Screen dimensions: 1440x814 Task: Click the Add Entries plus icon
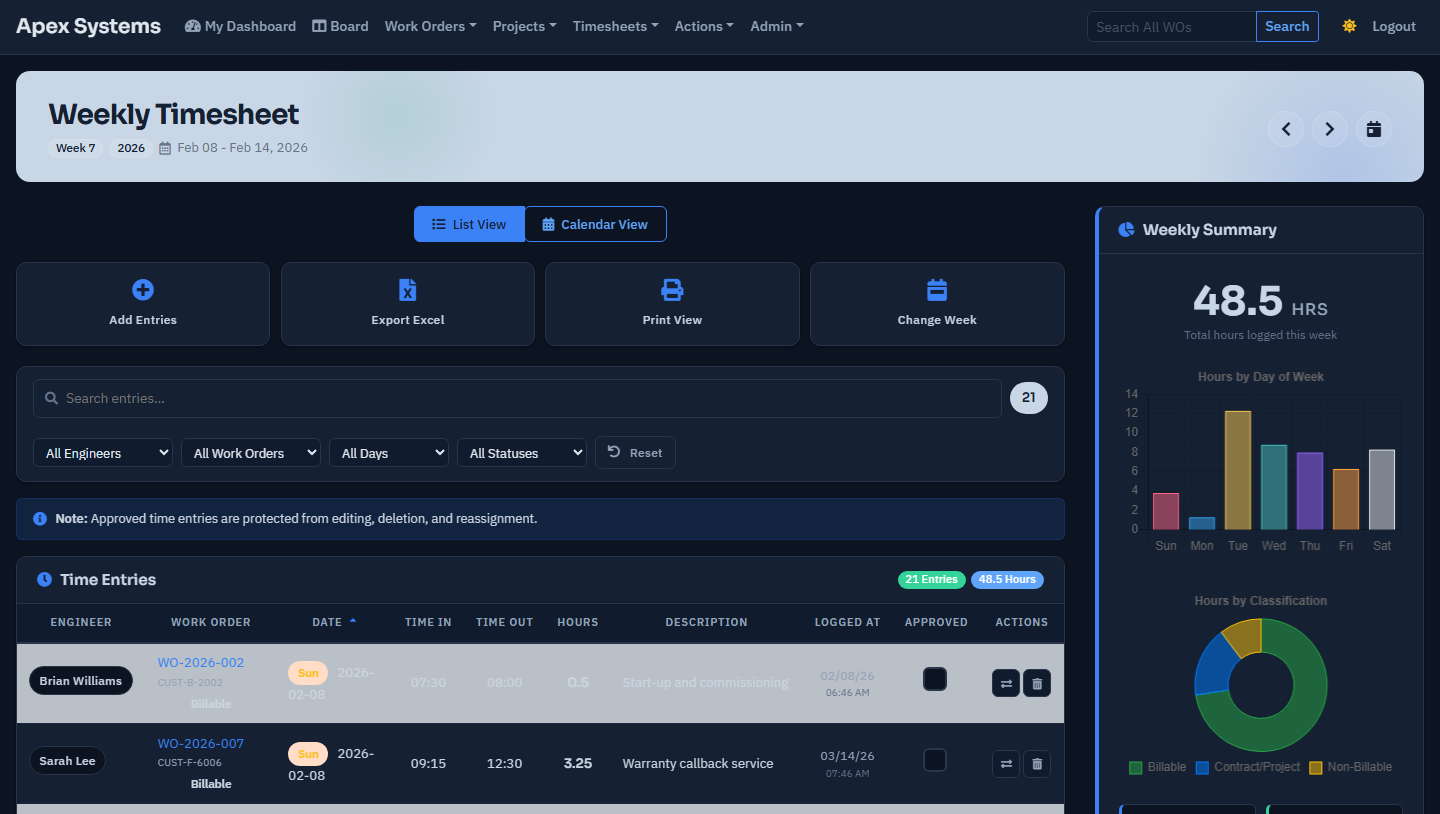(143, 290)
